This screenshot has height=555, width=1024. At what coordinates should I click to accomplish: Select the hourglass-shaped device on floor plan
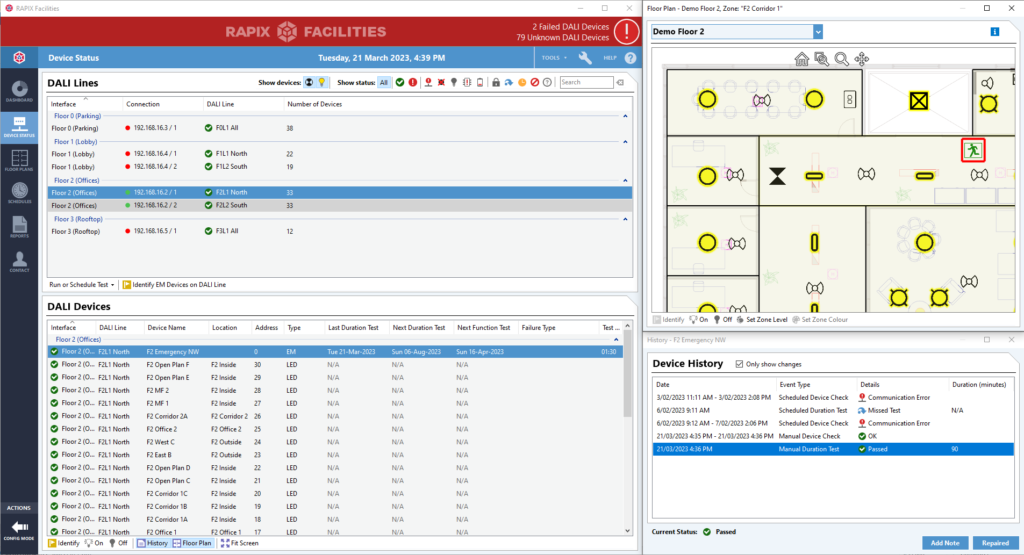click(x=777, y=176)
